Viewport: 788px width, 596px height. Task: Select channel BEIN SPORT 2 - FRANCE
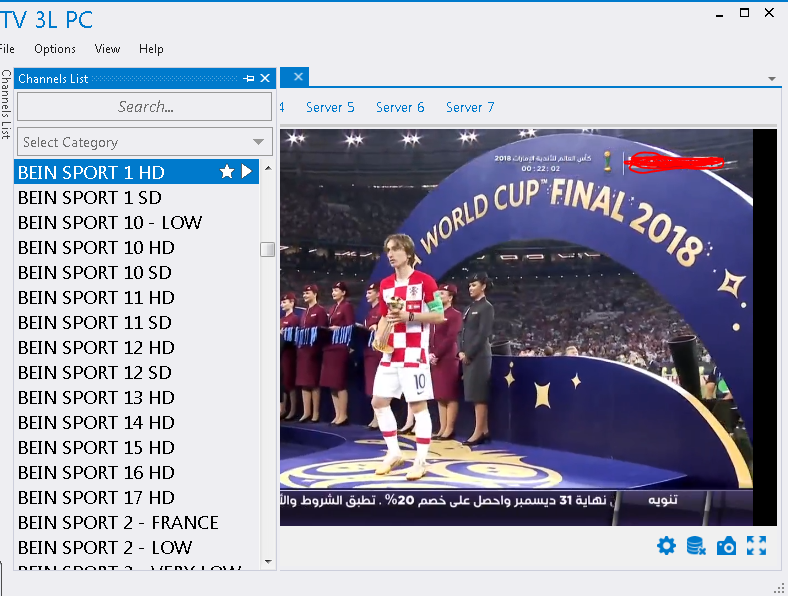[136, 523]
